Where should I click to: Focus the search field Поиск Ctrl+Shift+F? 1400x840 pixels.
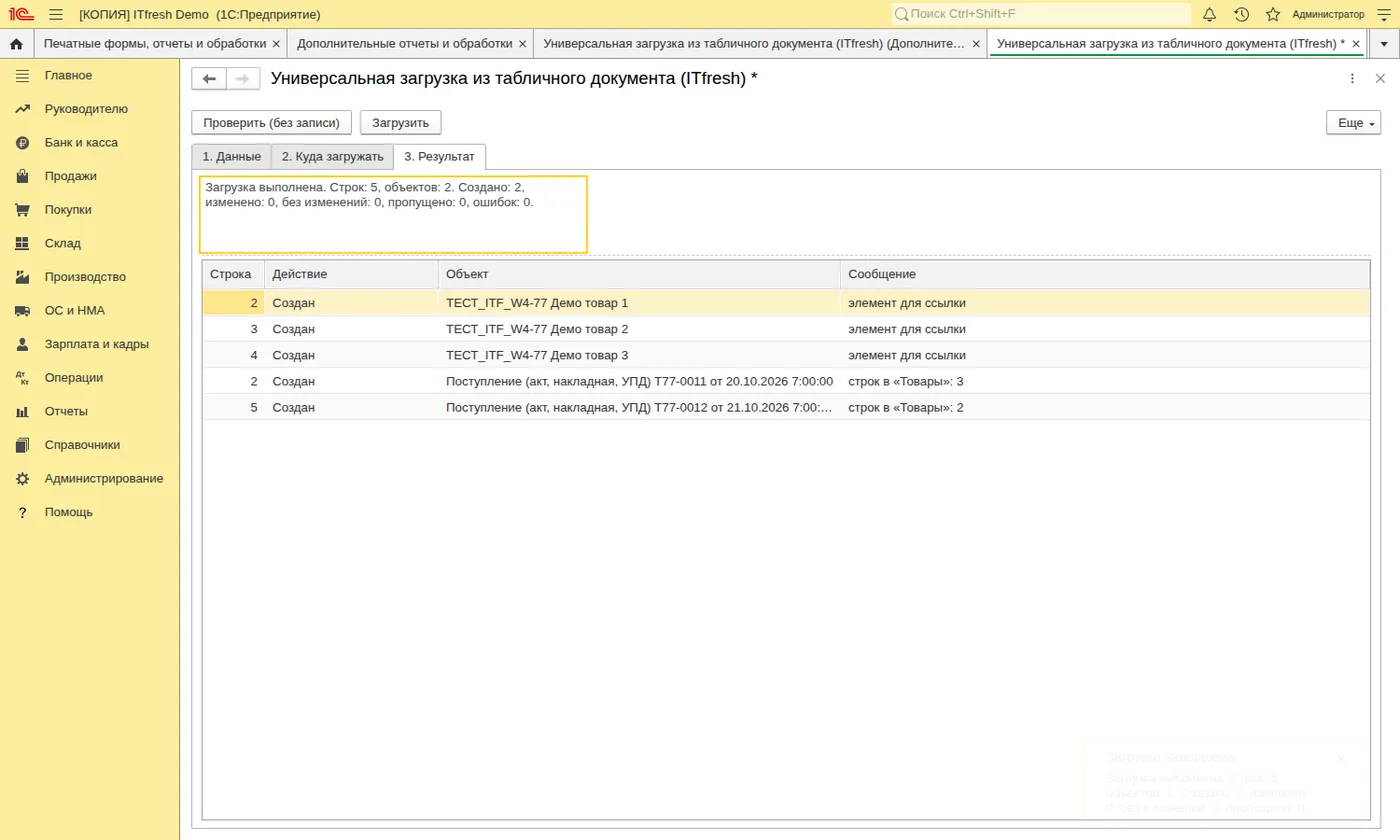[1040, 14]
